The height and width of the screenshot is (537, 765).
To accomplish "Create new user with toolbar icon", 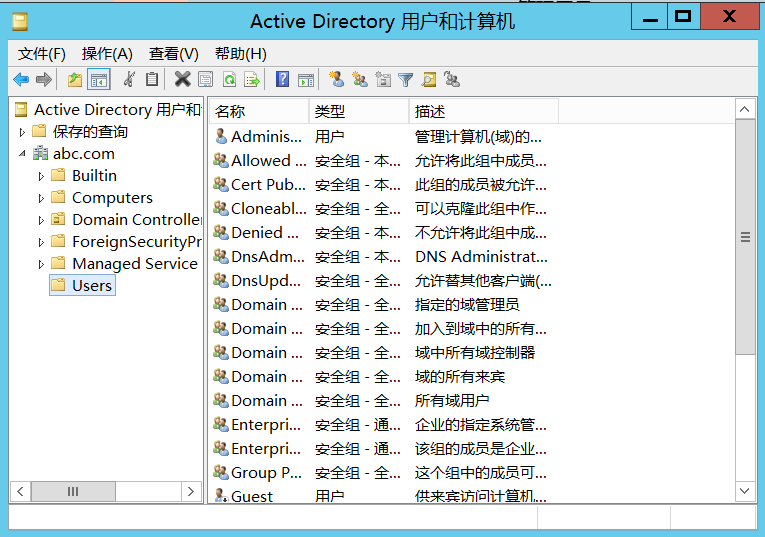I will (336, 80).
